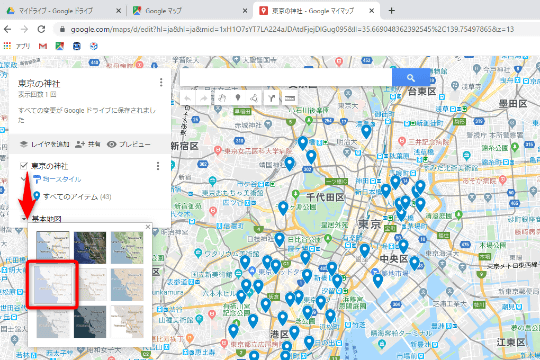
Task: Click the blue pin near 台東区
Action: point(366,131)
